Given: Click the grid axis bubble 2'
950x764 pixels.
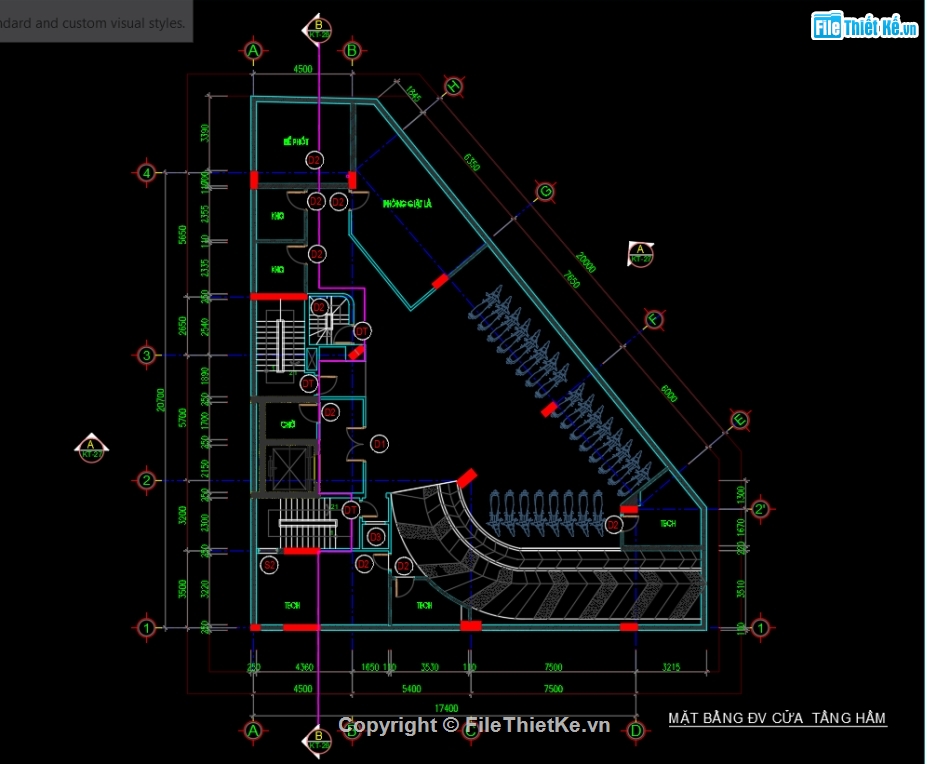Looking at the screenshot, I should [760, 509].
